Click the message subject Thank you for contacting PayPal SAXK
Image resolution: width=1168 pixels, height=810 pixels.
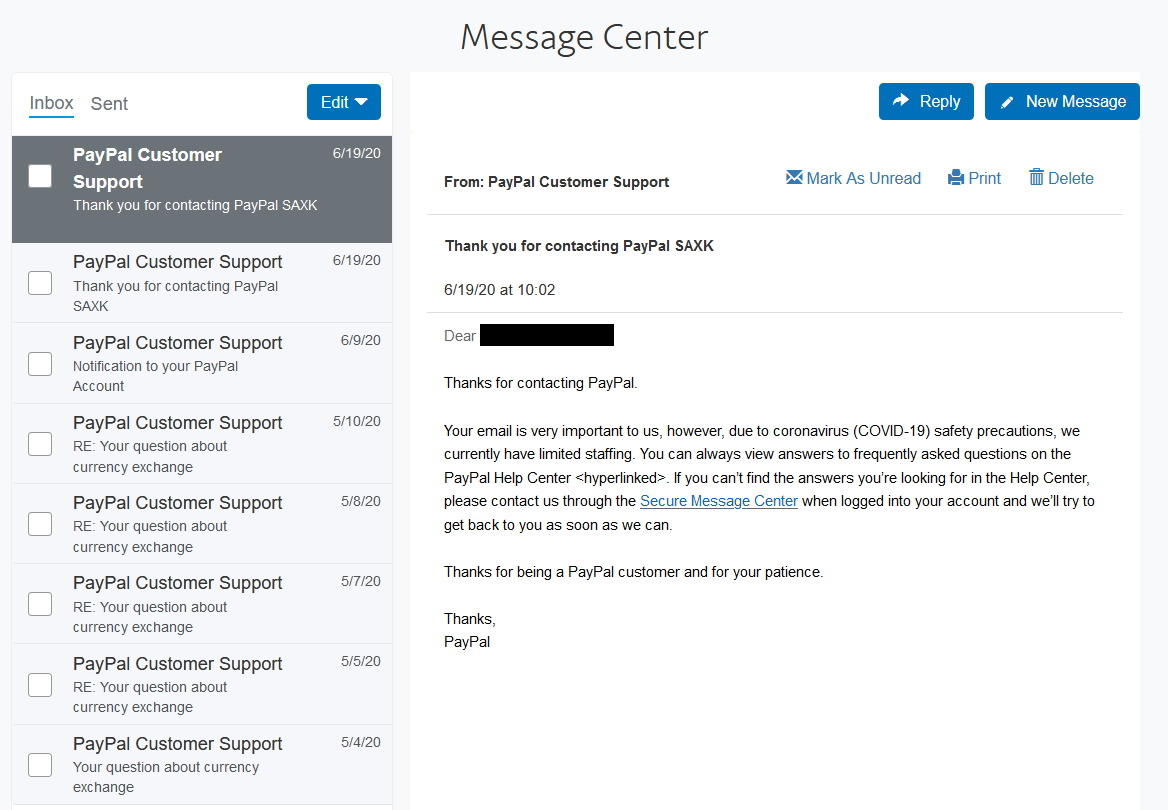point(579,246)
